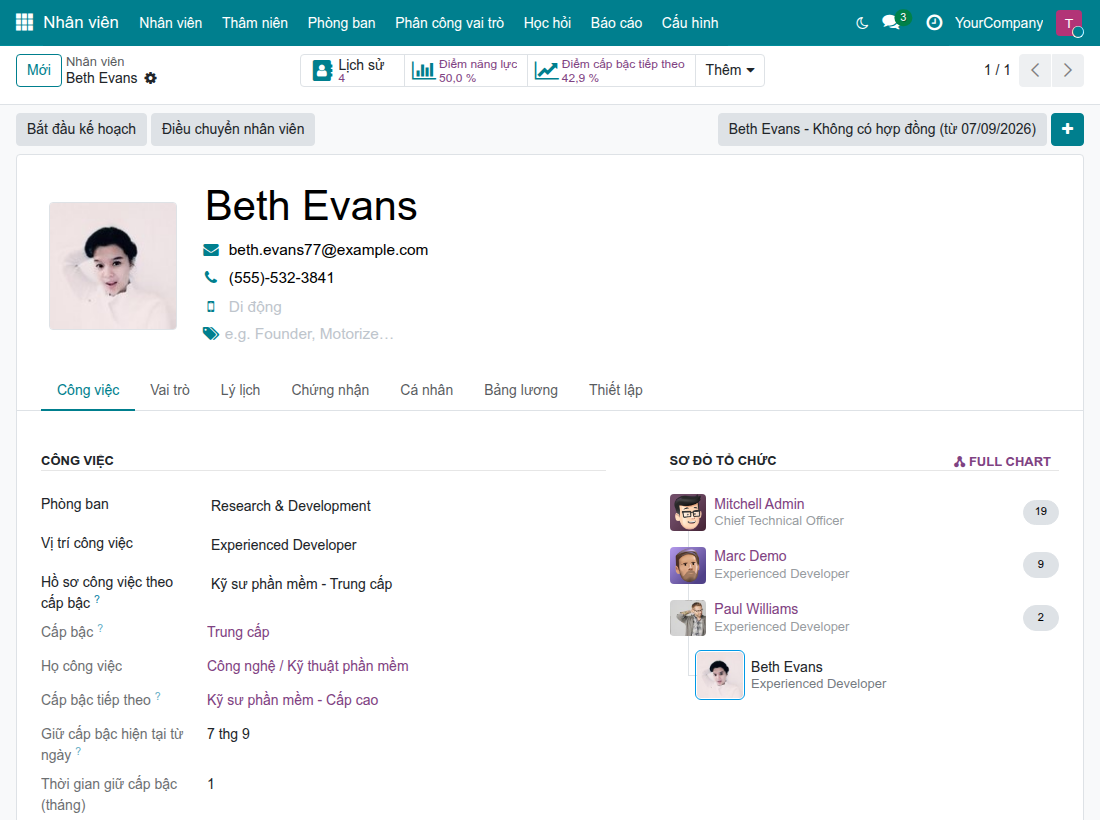1100x820 pixels.
Task: Click the contract status button Không có hợp đồng
Action: [882, 129]
